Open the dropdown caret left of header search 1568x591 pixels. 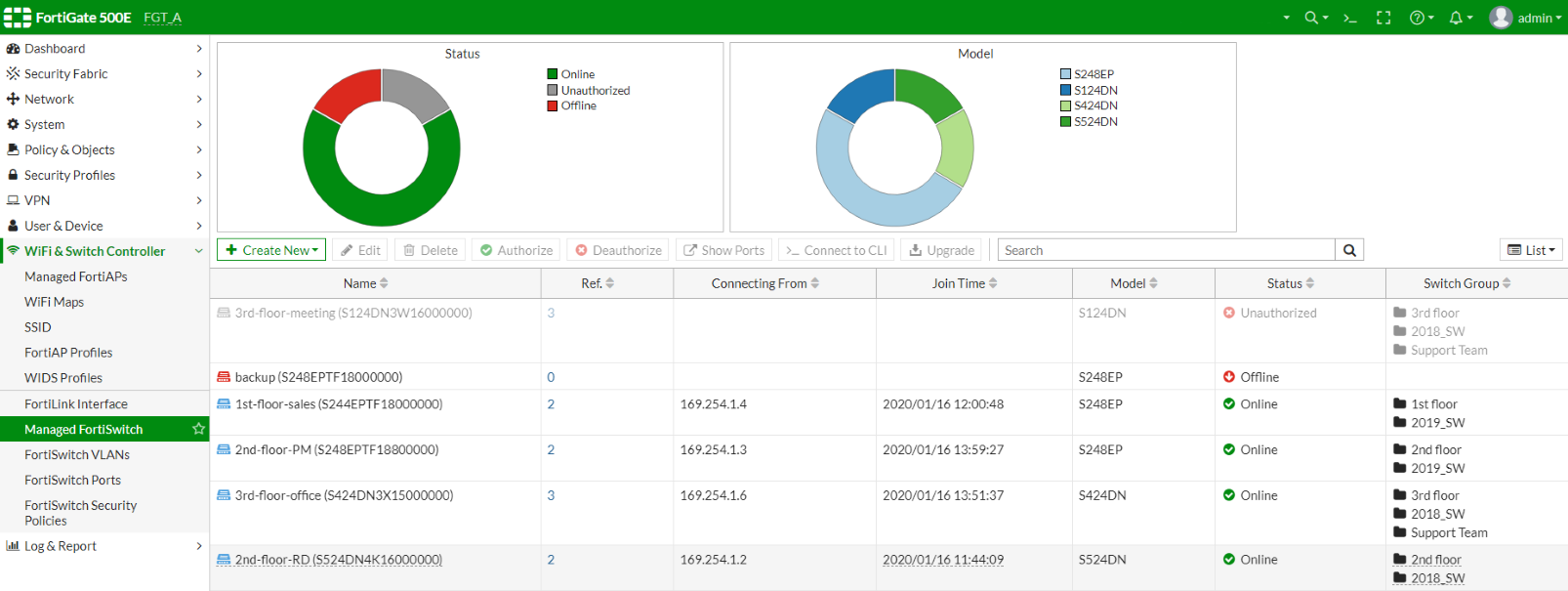click(1286, 18)
